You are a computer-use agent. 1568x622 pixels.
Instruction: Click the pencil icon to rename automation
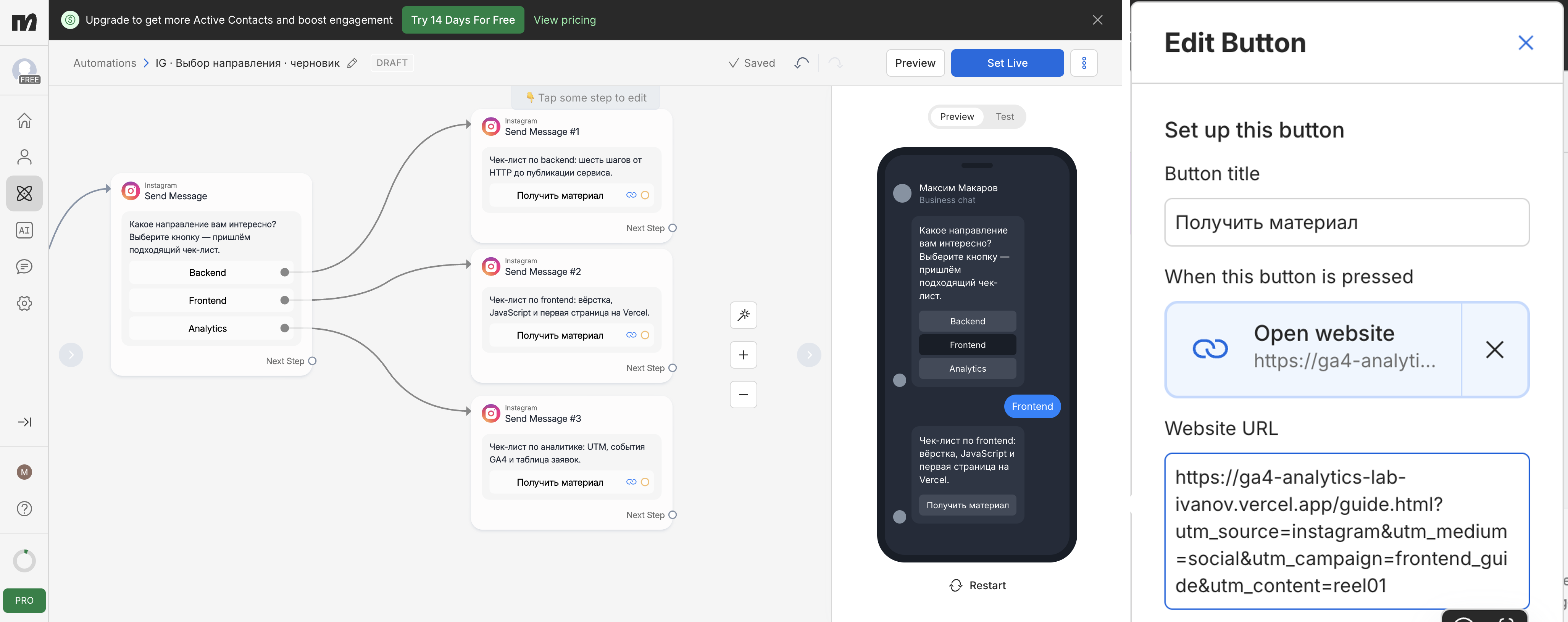(352, 63)
